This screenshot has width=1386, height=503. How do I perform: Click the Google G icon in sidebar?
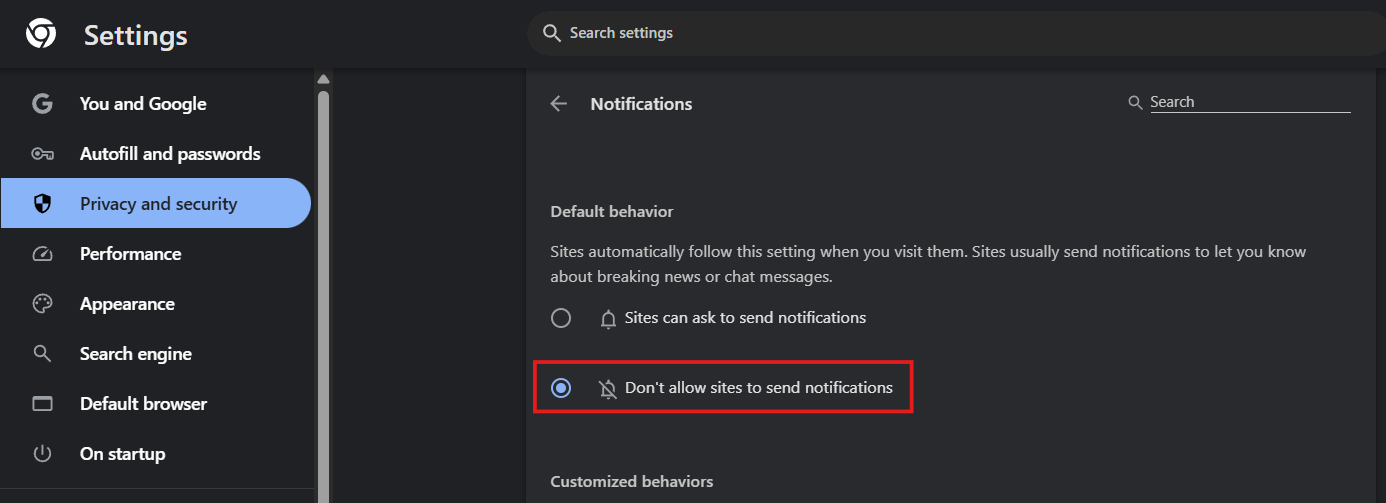point(42,104)
